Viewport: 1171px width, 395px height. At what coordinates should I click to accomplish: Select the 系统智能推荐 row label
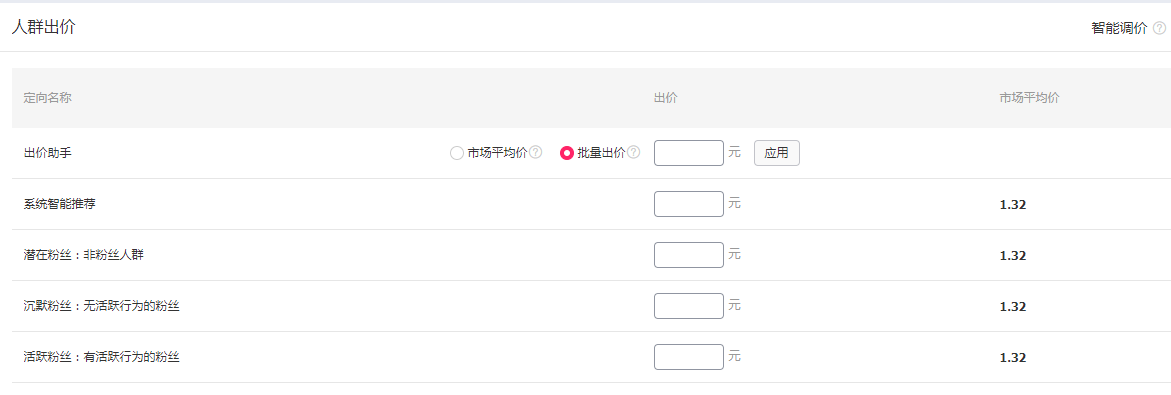coord(60,204)
